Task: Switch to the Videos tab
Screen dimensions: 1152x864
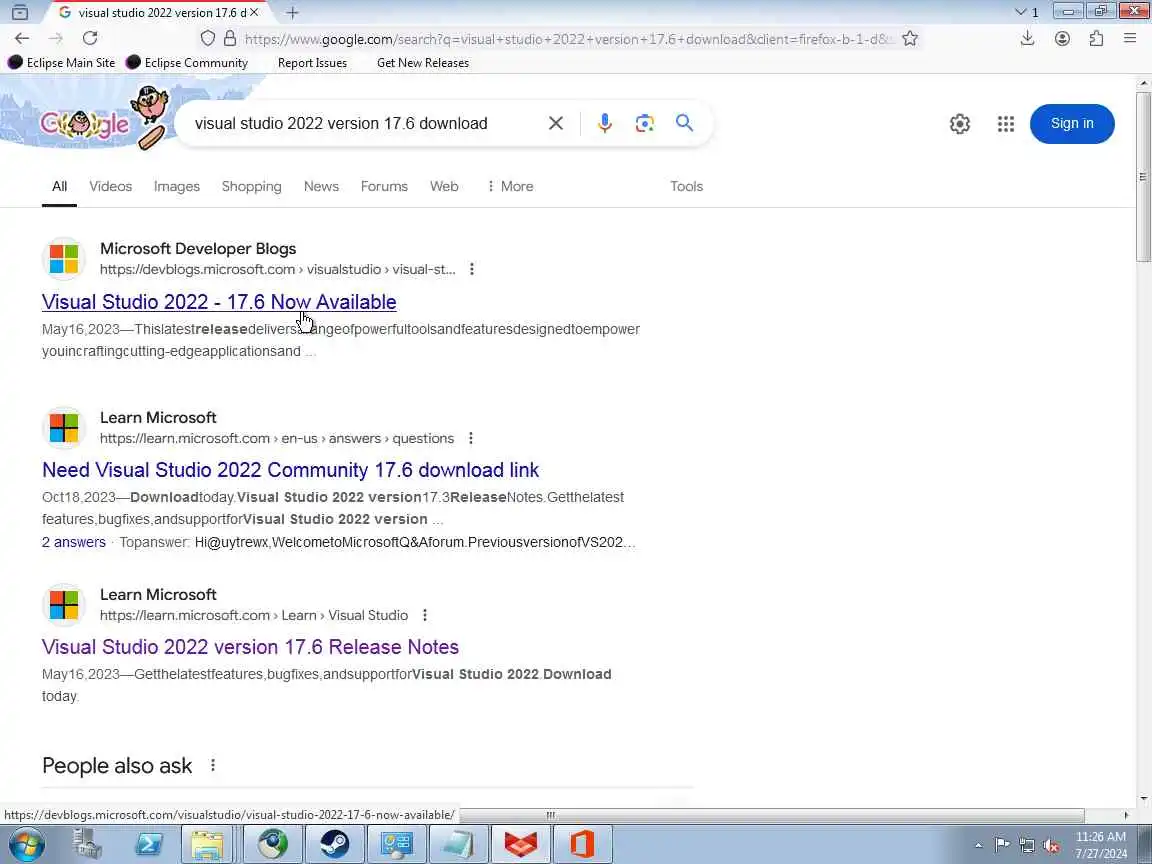Action: click(110, 187)
